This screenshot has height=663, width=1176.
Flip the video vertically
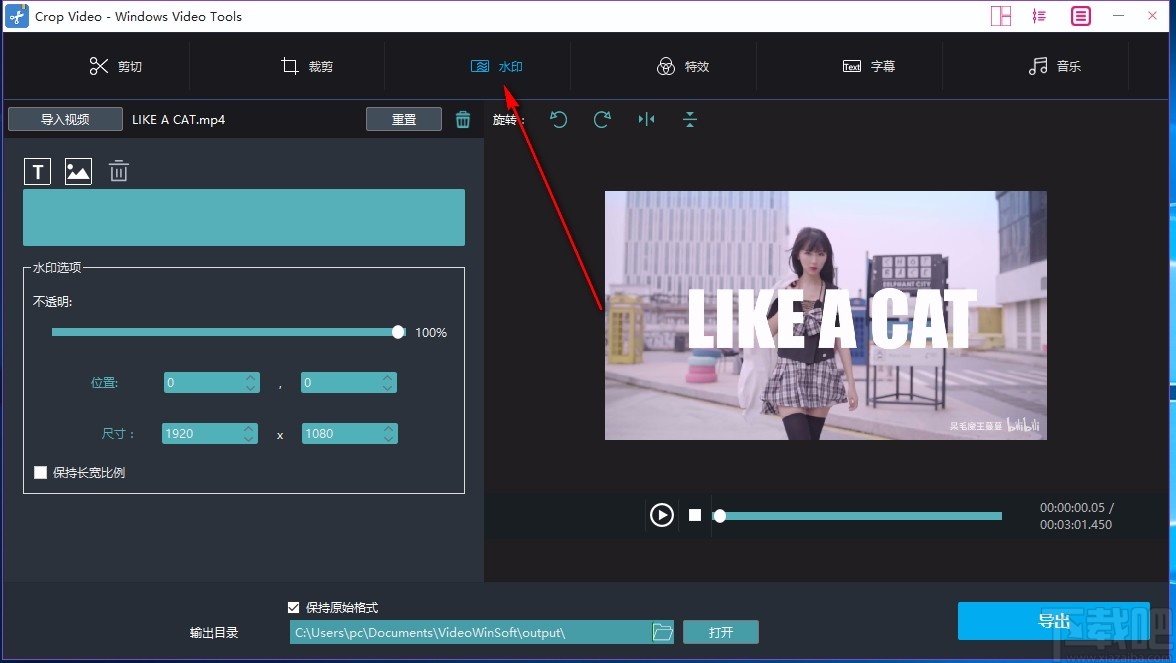click(690, 119)
